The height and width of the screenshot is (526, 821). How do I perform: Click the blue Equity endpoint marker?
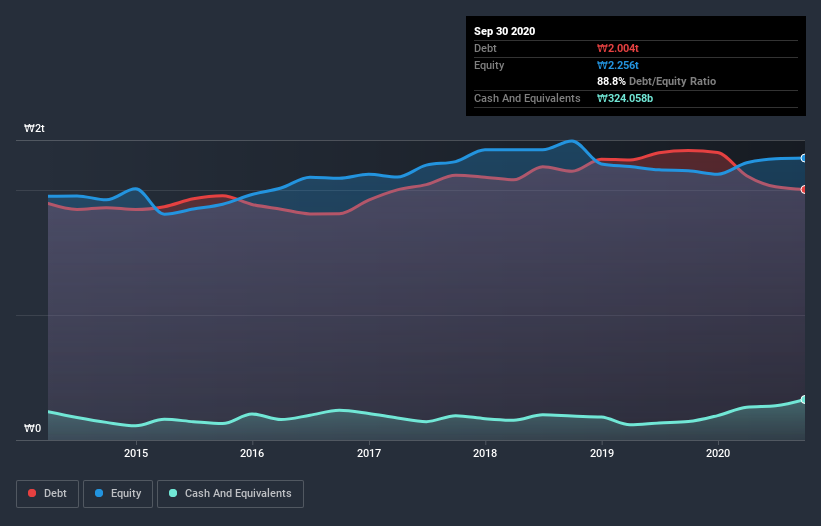point(804,158)
